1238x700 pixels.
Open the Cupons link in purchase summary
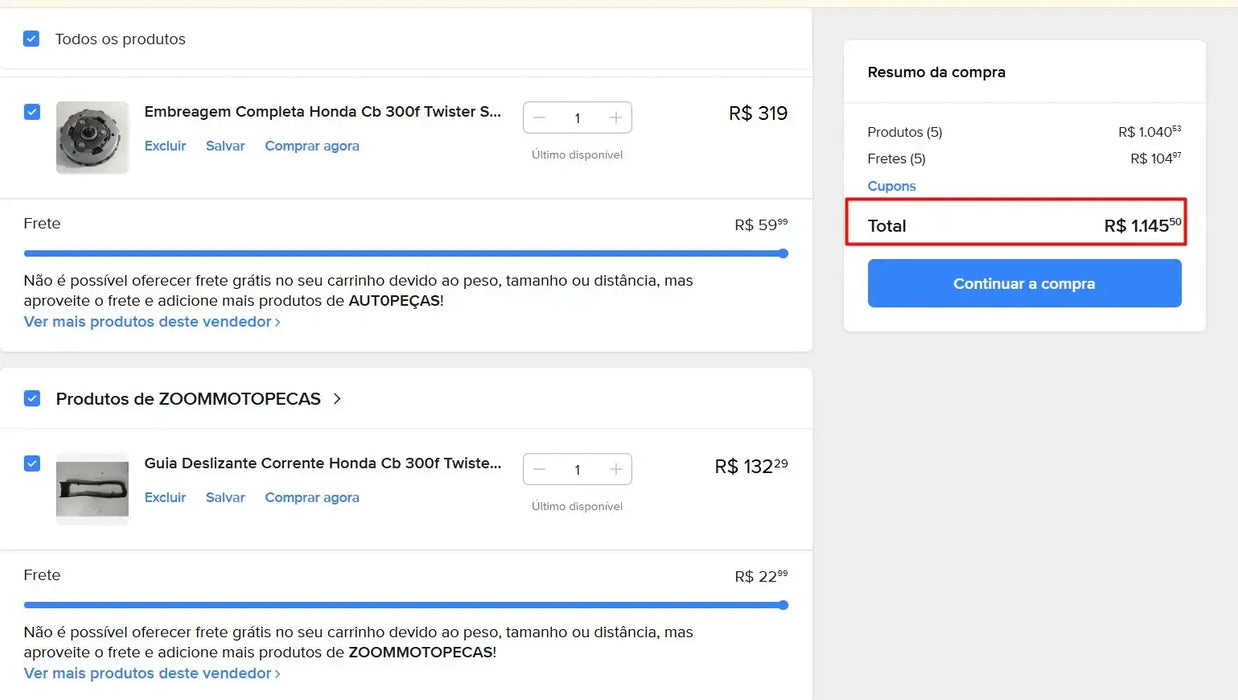pyautogui.click(x=891, y=186)
